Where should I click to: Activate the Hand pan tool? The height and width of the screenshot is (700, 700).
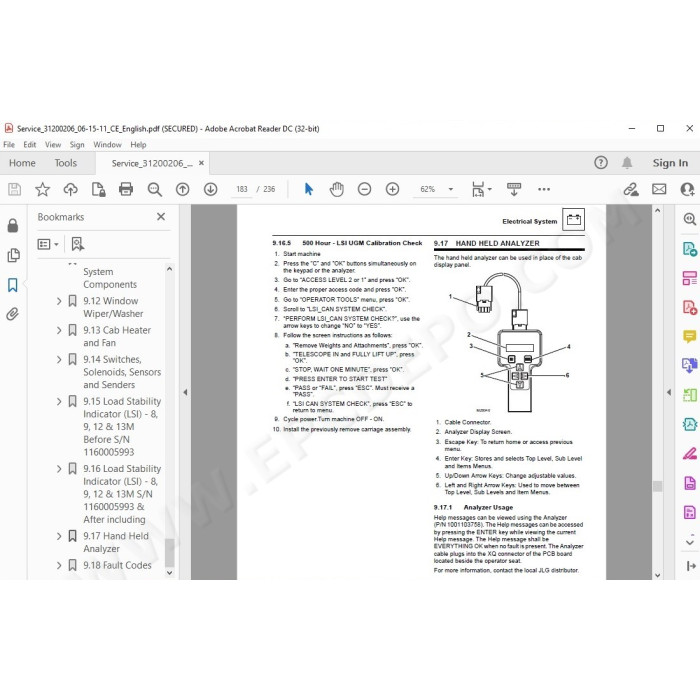point(337,189)
